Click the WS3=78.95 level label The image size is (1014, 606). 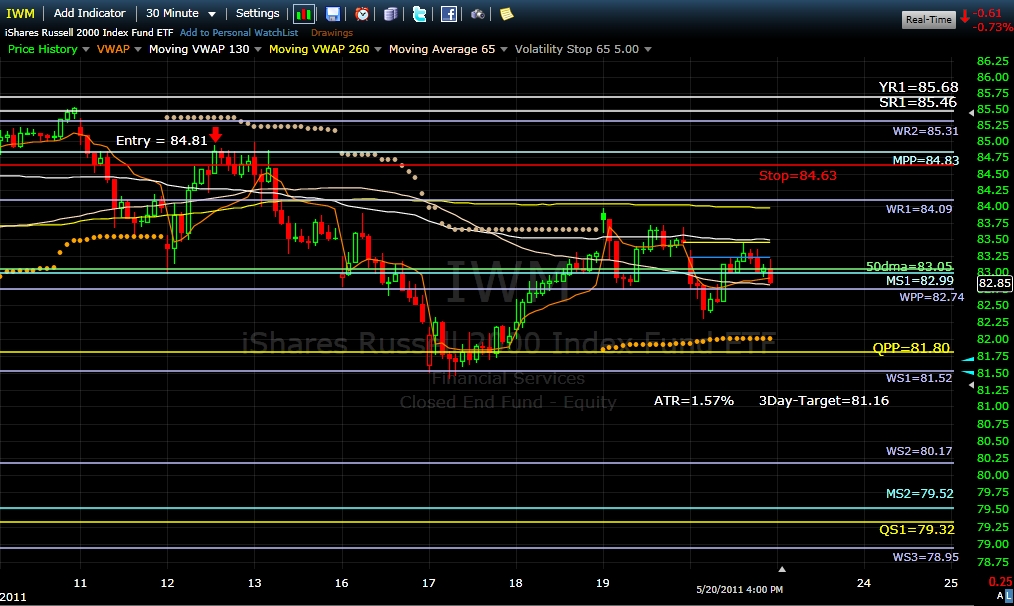pyautogui.click(x=925, y=557)
